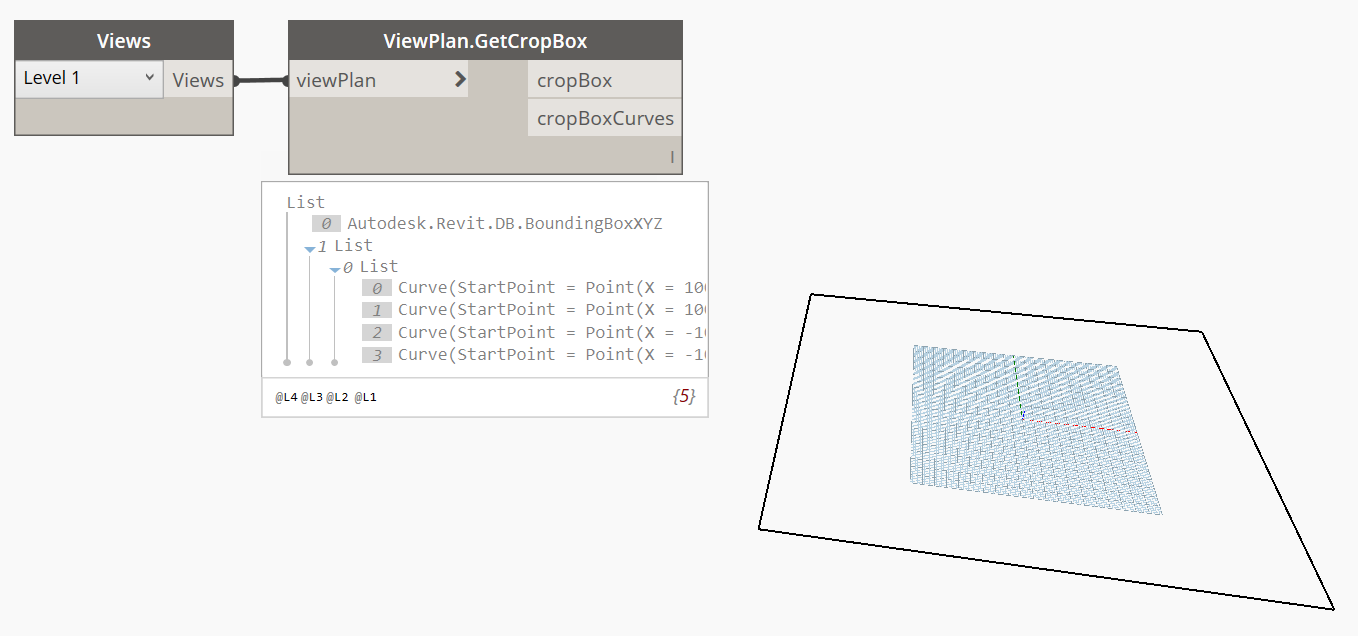Screen dimensions: 1358x636
Task: Select the Autodesk.Revit.DB.BoundingBoxXYZ list item
Action: (x=504, y=224)
